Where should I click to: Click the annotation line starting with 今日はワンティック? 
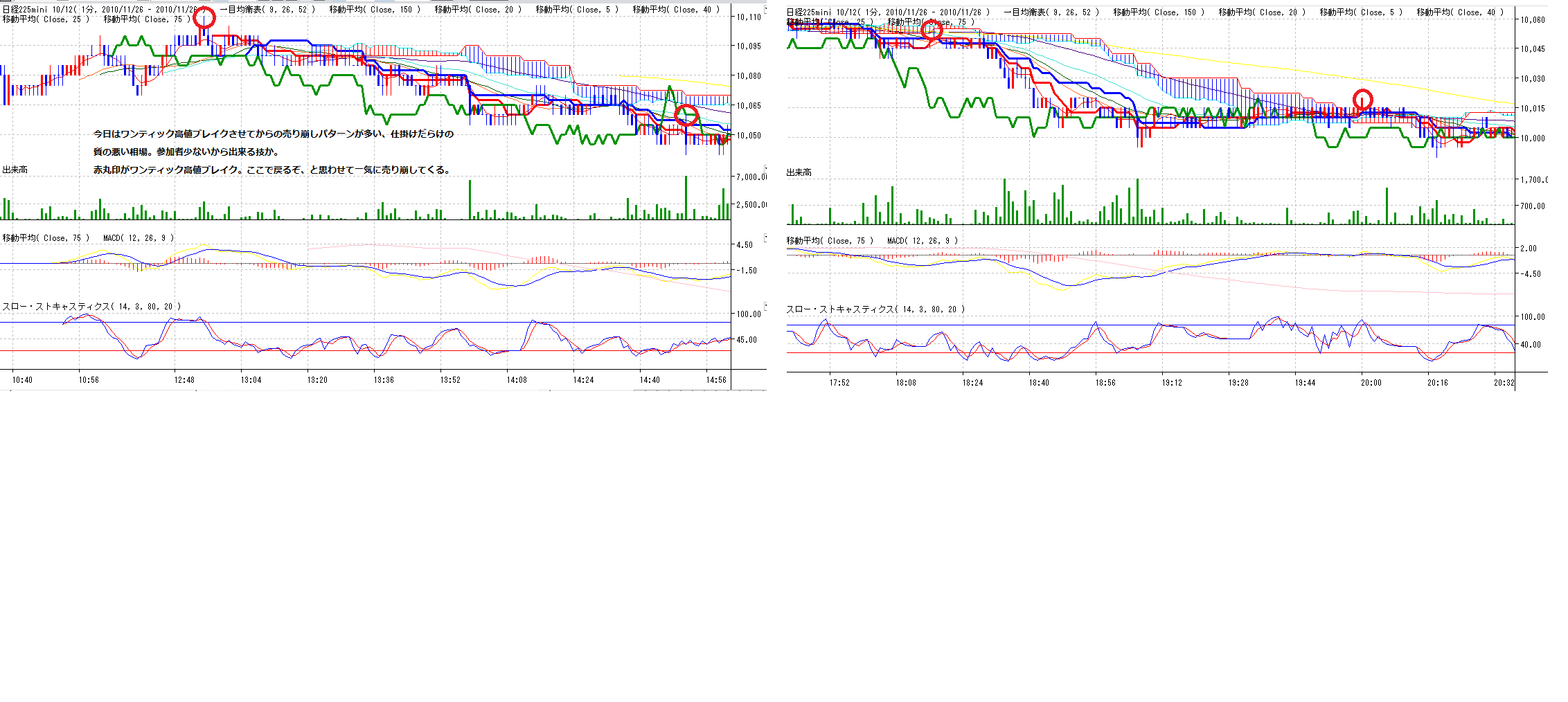[x=274, y=134]
